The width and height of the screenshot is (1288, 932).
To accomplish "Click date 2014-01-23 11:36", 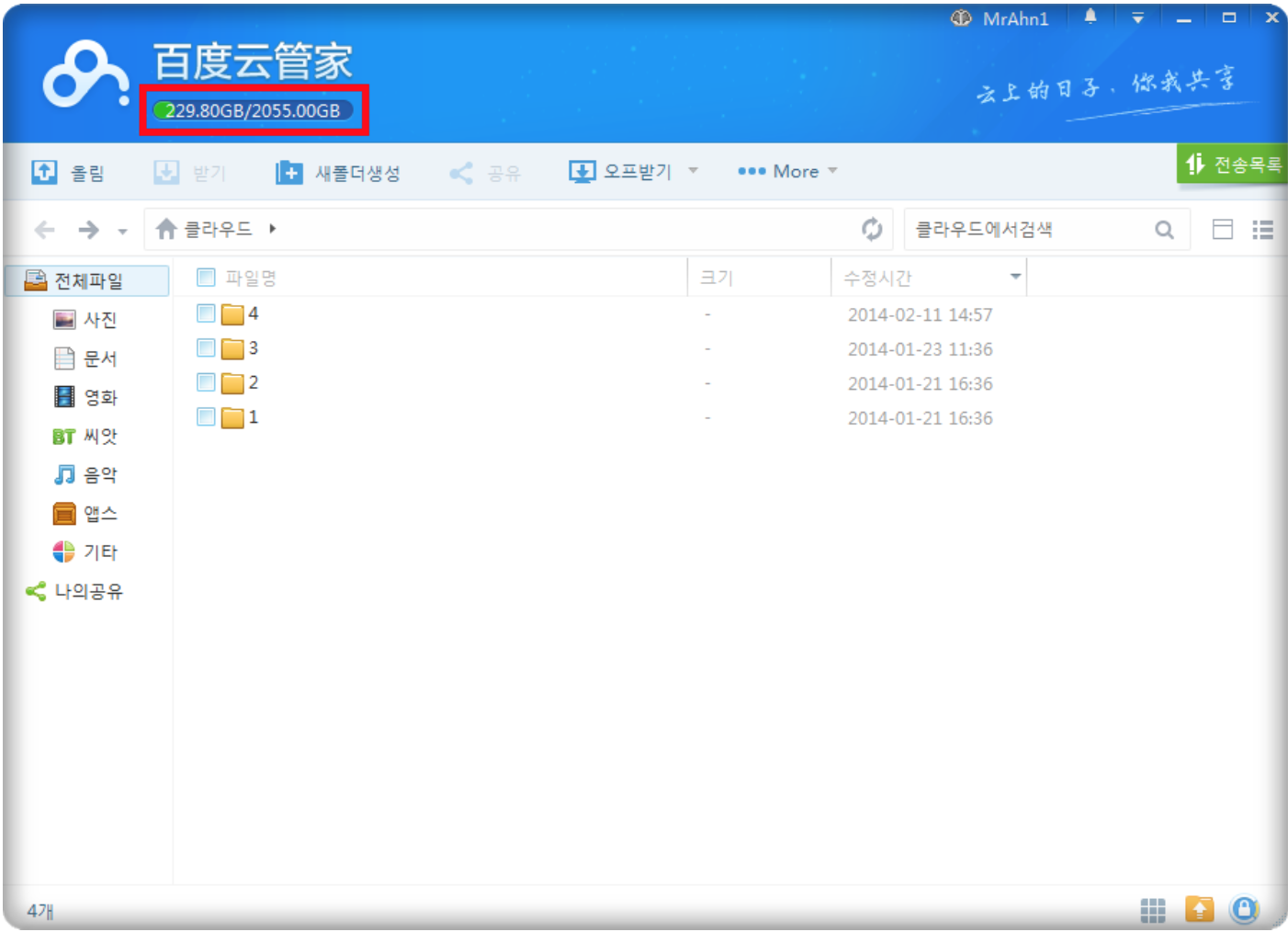I will (x=921, y=349).
